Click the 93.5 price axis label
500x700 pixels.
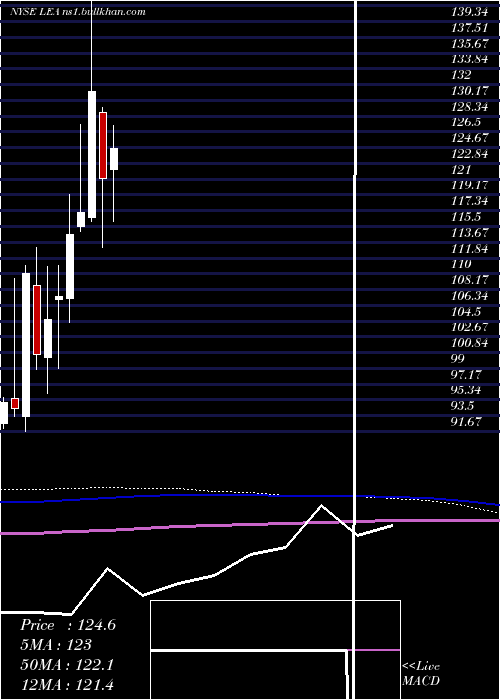point(463,406)
